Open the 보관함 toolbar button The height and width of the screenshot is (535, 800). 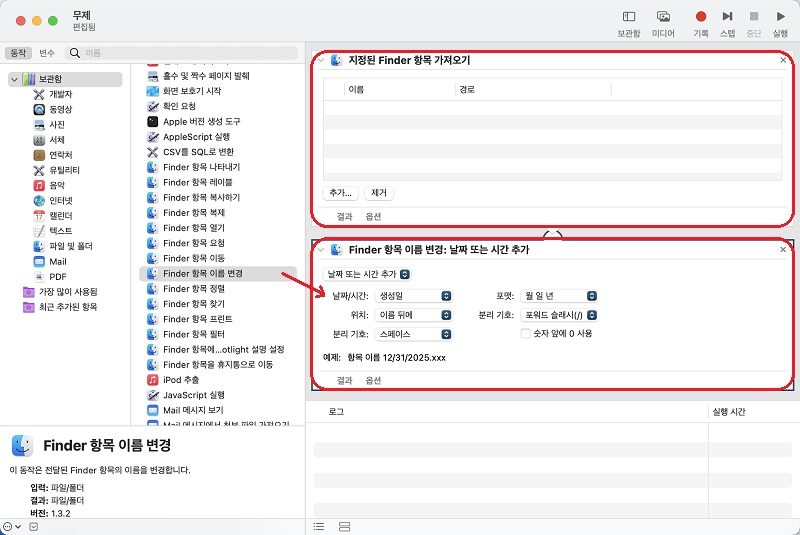pyautogui.click(x=629, y=23)
